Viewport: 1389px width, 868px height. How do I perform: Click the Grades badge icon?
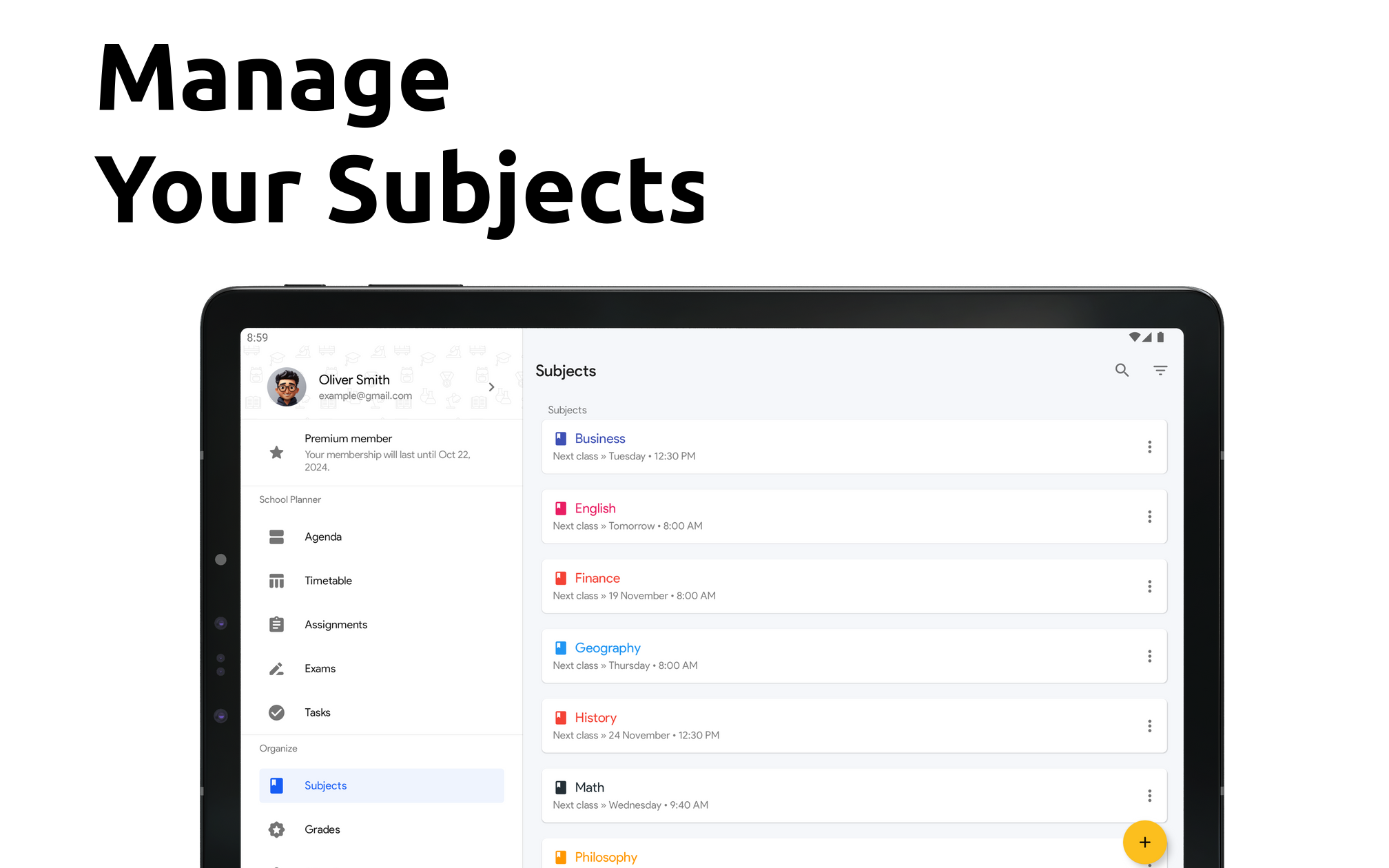[x=276, y=829]
